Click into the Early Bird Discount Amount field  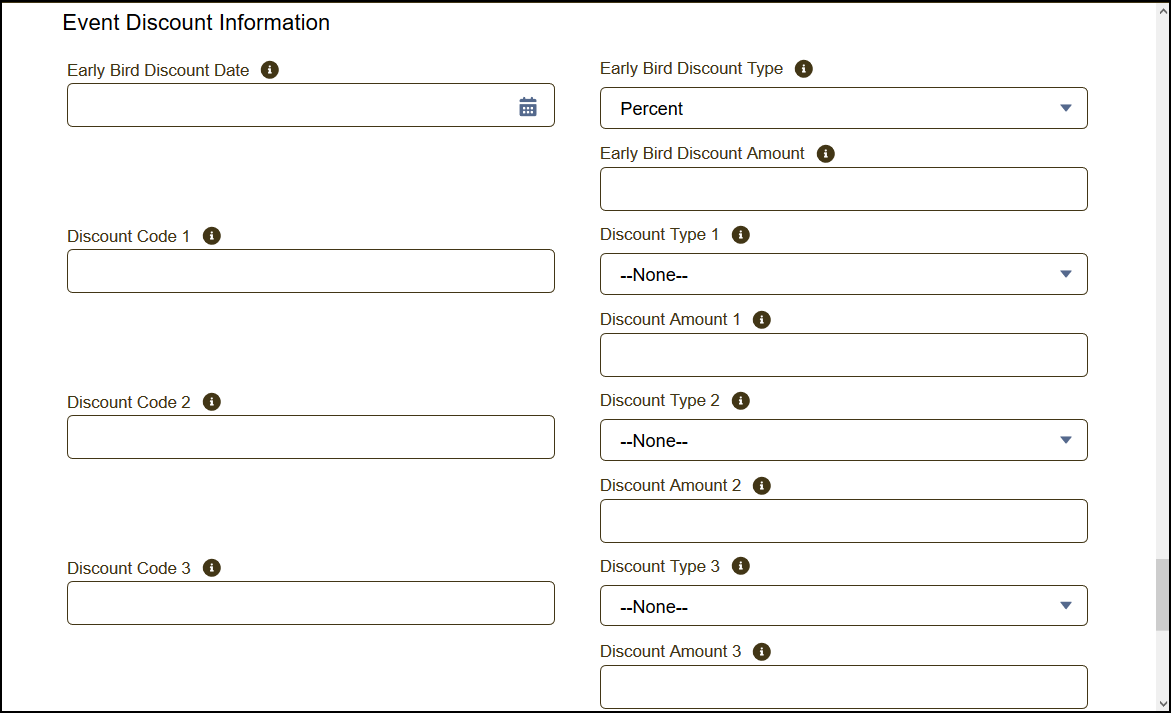[x=843, y=189]
